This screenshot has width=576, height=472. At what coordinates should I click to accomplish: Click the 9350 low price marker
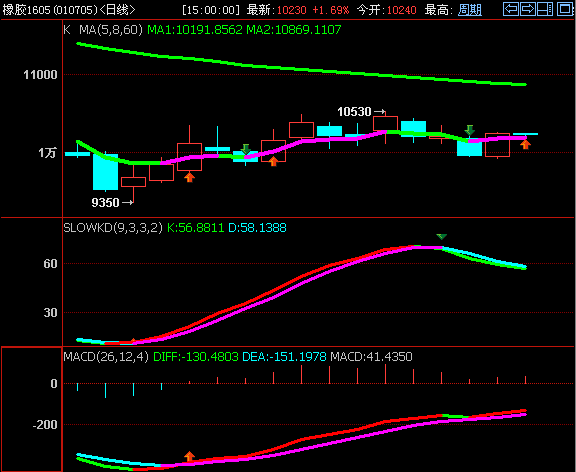(x=112, y=202)
